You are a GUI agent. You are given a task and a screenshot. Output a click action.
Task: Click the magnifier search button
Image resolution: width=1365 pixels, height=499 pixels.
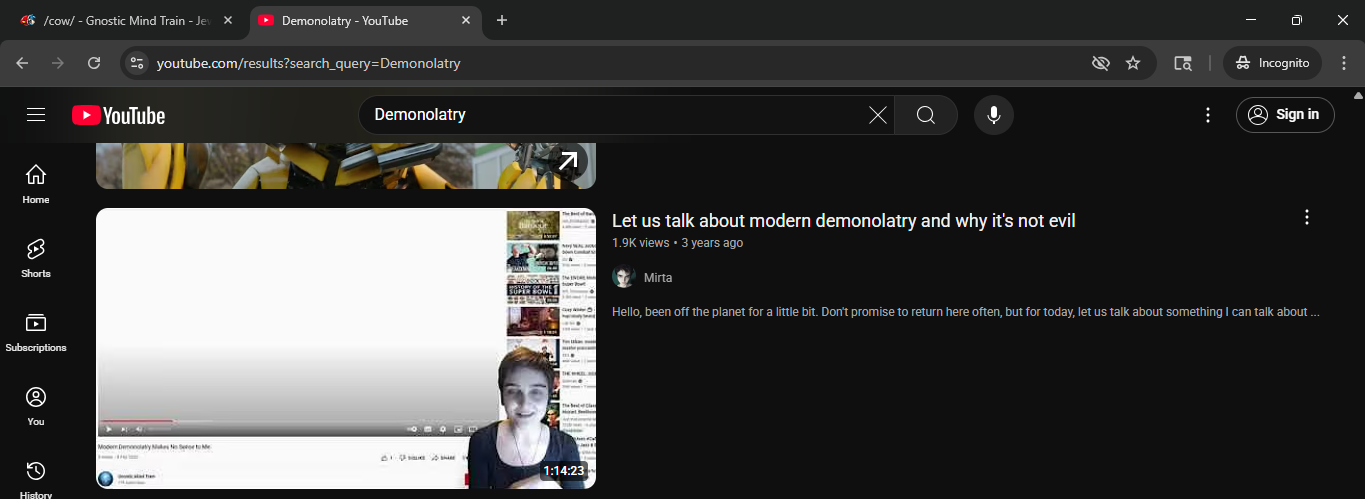coord(926,115)
